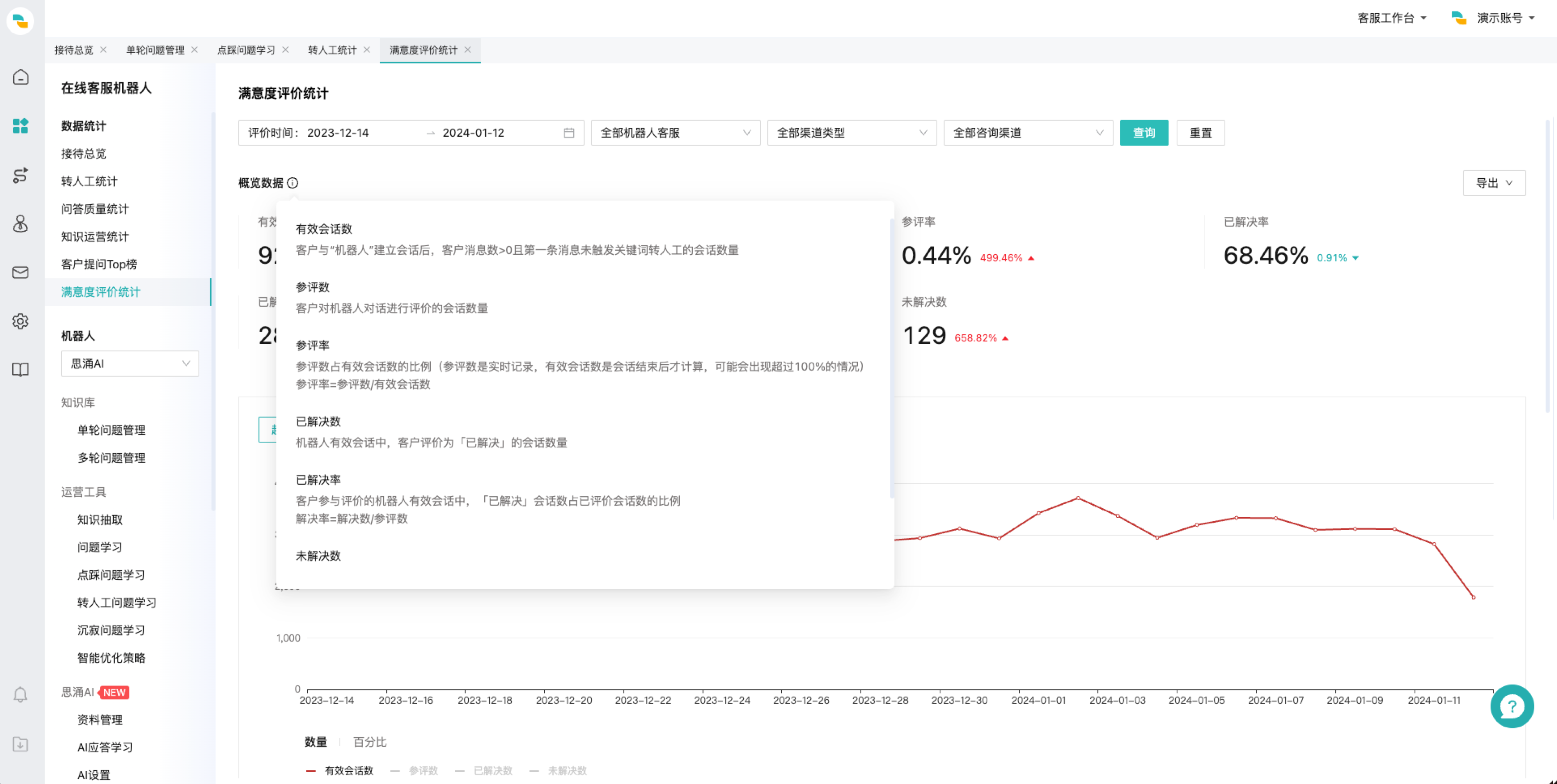Image resolution: width=1557 pixels, height=784 pixels.
Task: Click the 已解决率 value 68.46%
Action: coord(1266,255)
